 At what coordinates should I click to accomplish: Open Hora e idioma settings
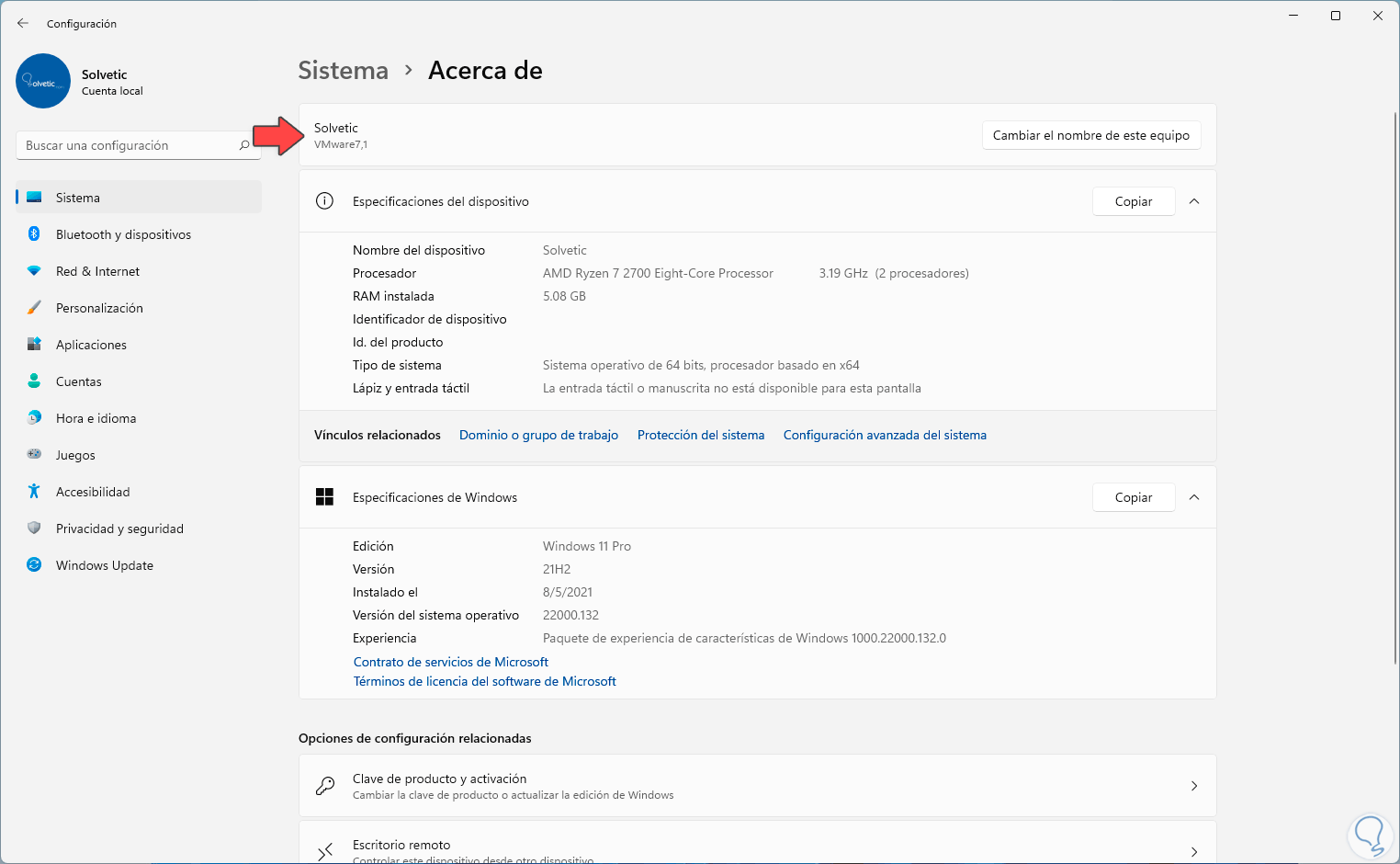pyautogui.click(x=96, y=418)
